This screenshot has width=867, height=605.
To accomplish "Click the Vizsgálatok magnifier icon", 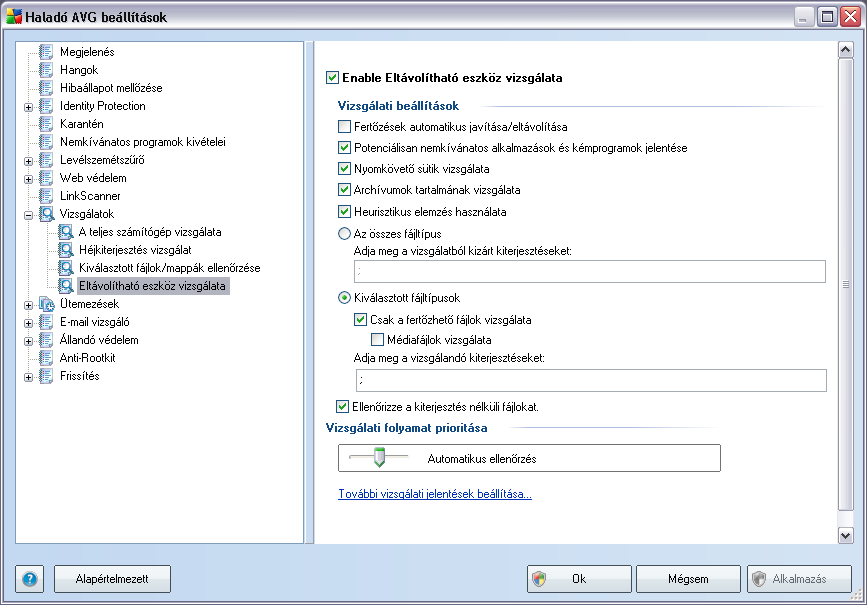I will click(x=46, y=214).
